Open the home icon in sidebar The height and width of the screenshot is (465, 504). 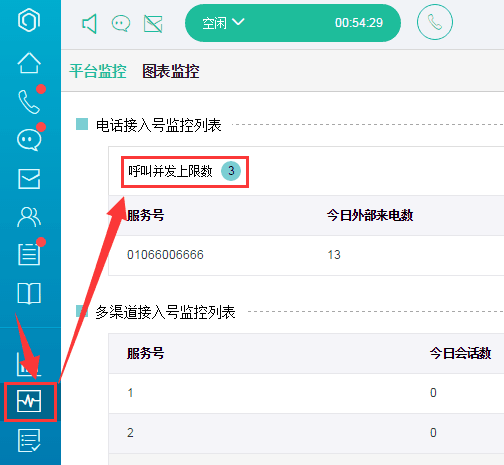pyautogui.click(x=29, y=63)
